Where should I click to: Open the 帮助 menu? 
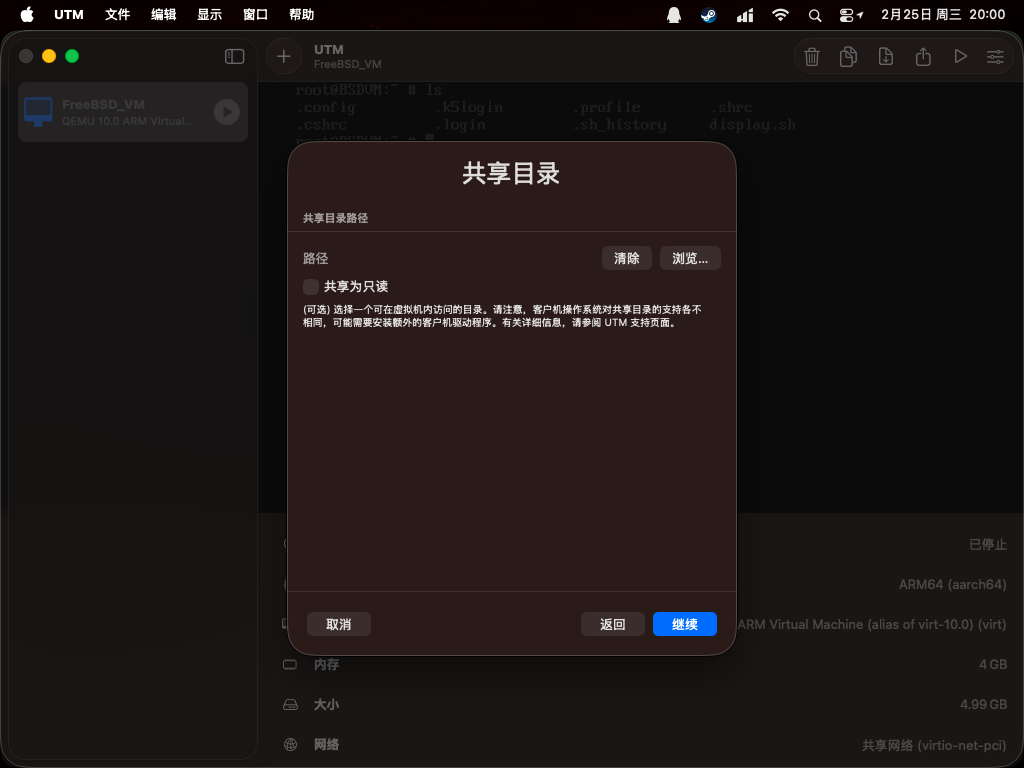click(302, 14)
